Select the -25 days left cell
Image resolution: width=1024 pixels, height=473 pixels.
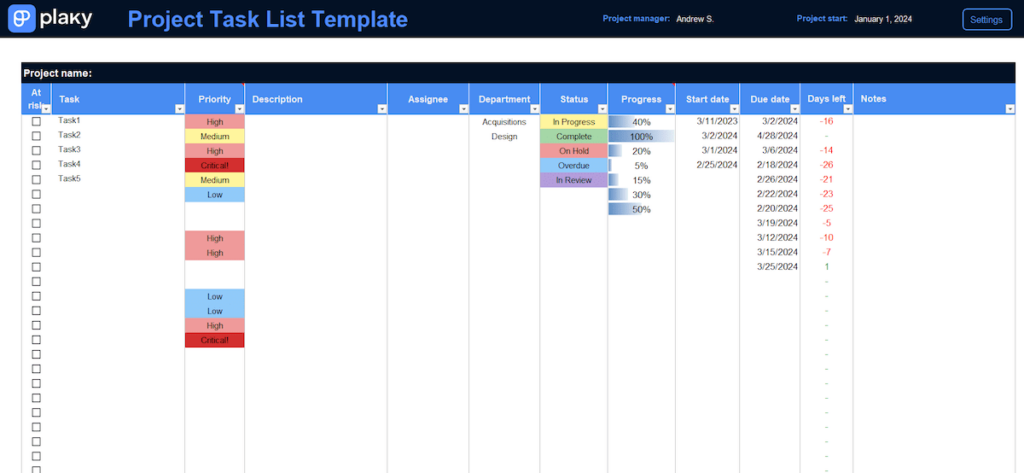826,208
